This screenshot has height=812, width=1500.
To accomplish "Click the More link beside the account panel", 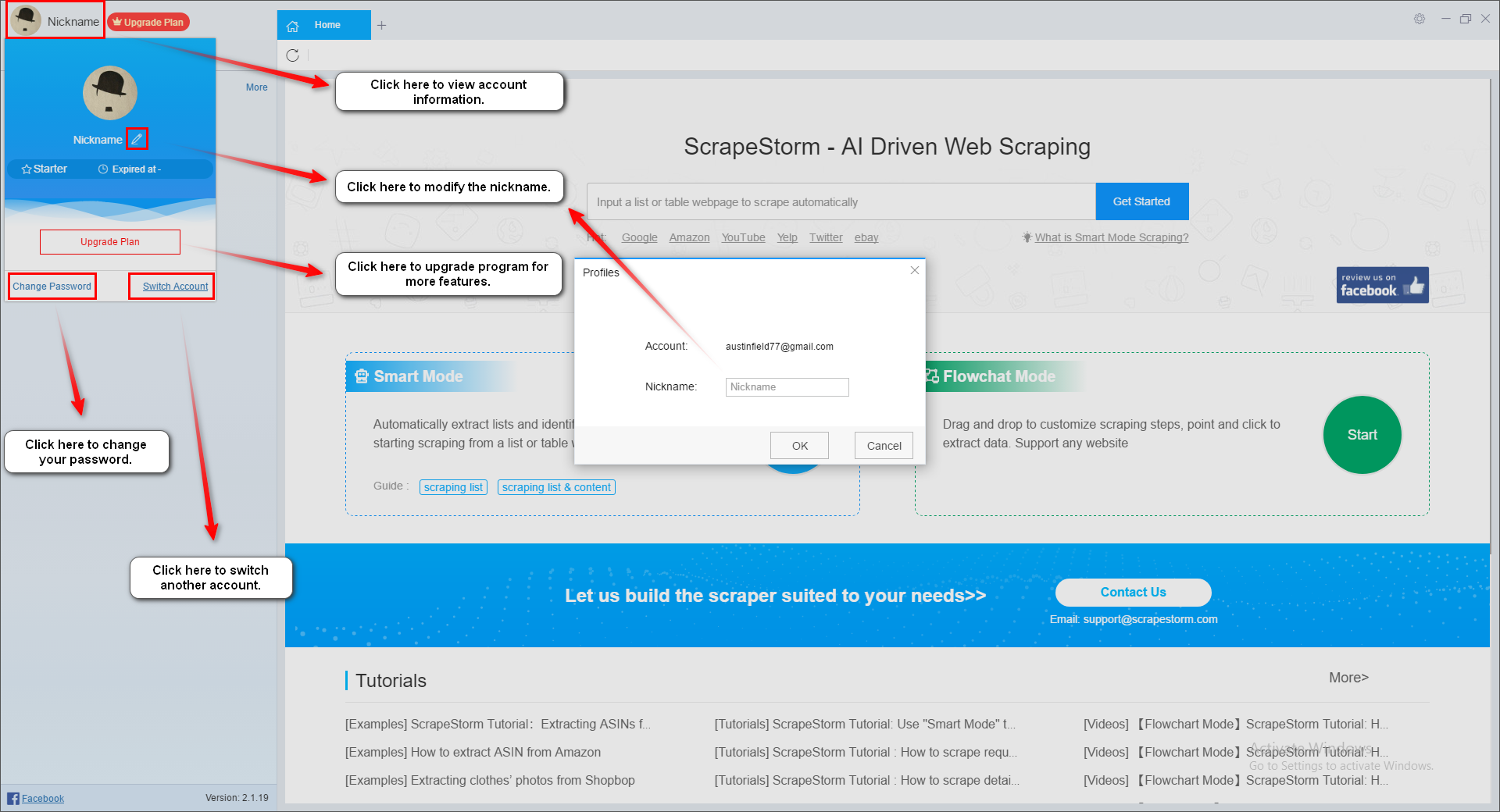I will coord(256,87).
